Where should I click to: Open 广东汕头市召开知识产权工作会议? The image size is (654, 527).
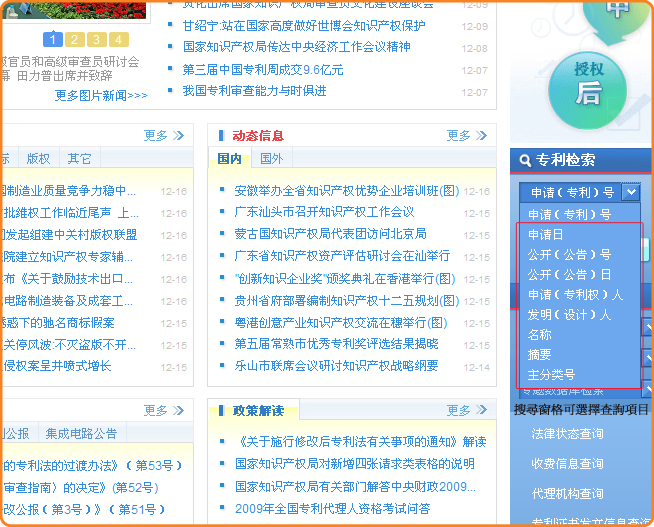[324, 212]
